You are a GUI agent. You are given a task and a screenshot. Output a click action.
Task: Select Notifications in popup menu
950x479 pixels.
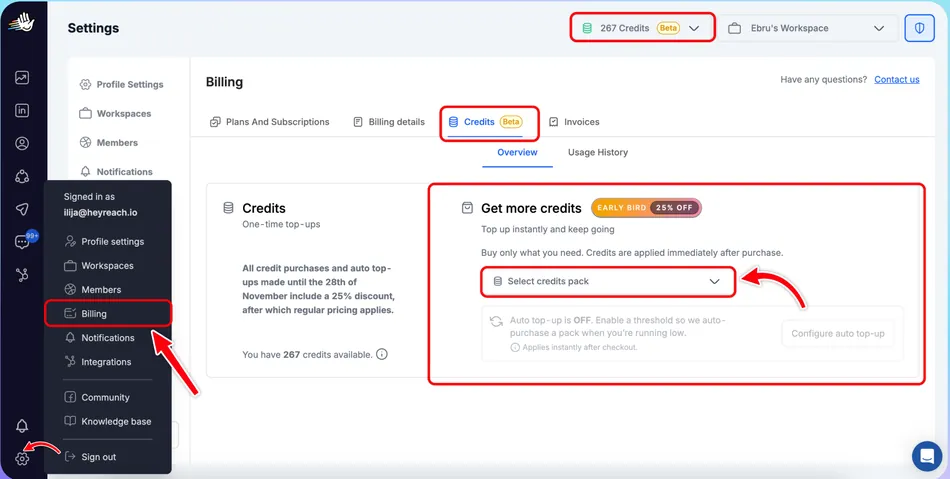click(99, 337)
